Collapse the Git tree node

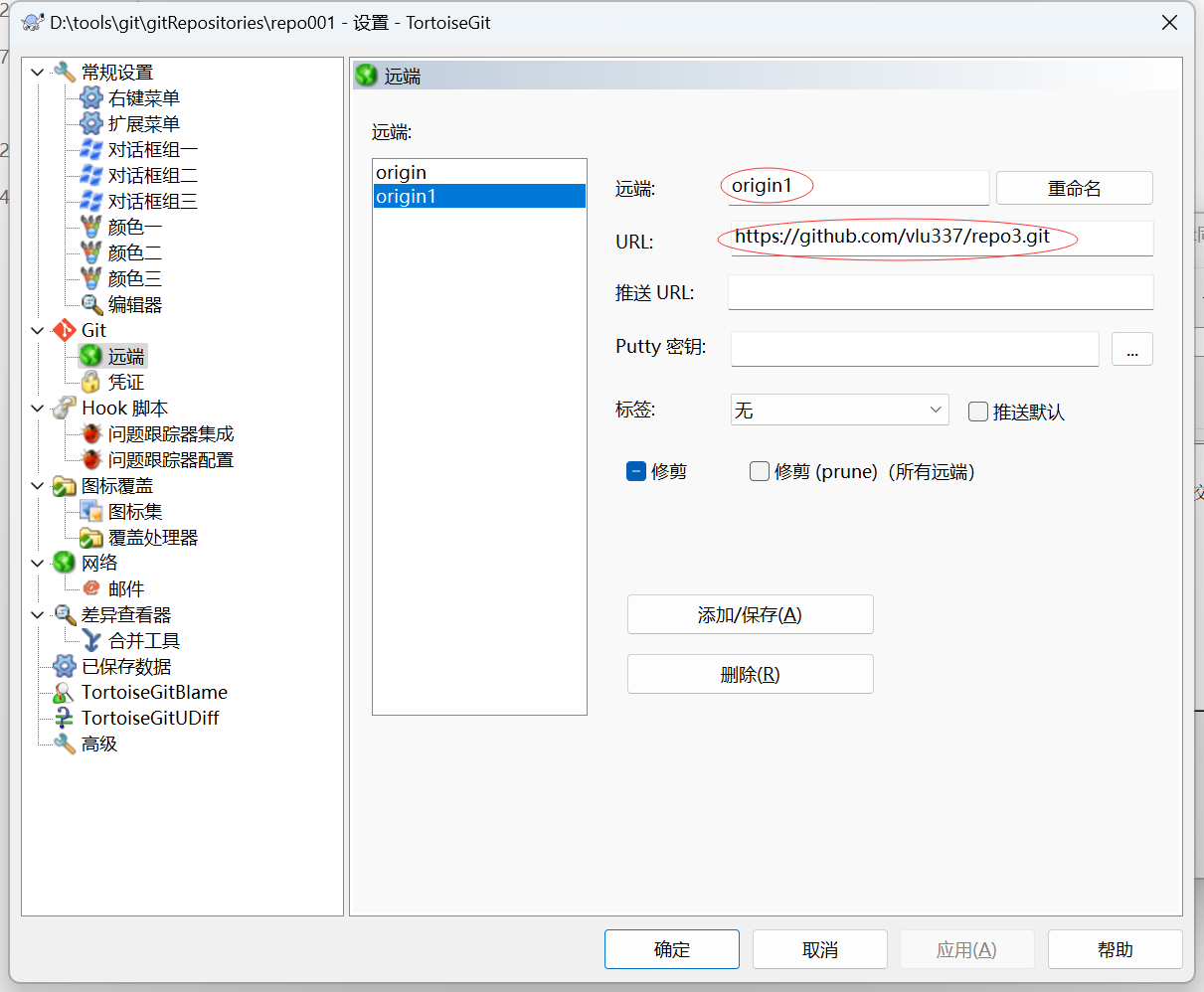tap(38, 330)
